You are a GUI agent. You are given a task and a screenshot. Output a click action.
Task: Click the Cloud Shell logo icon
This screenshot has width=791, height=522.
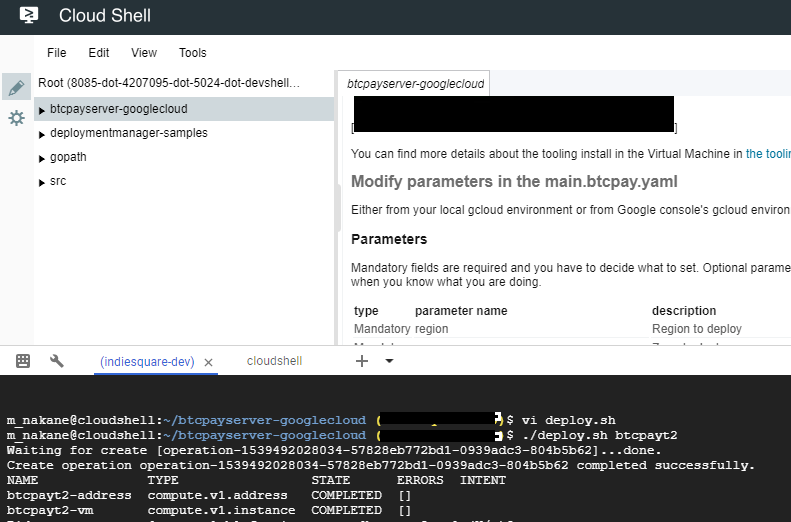tap(29, 15)
